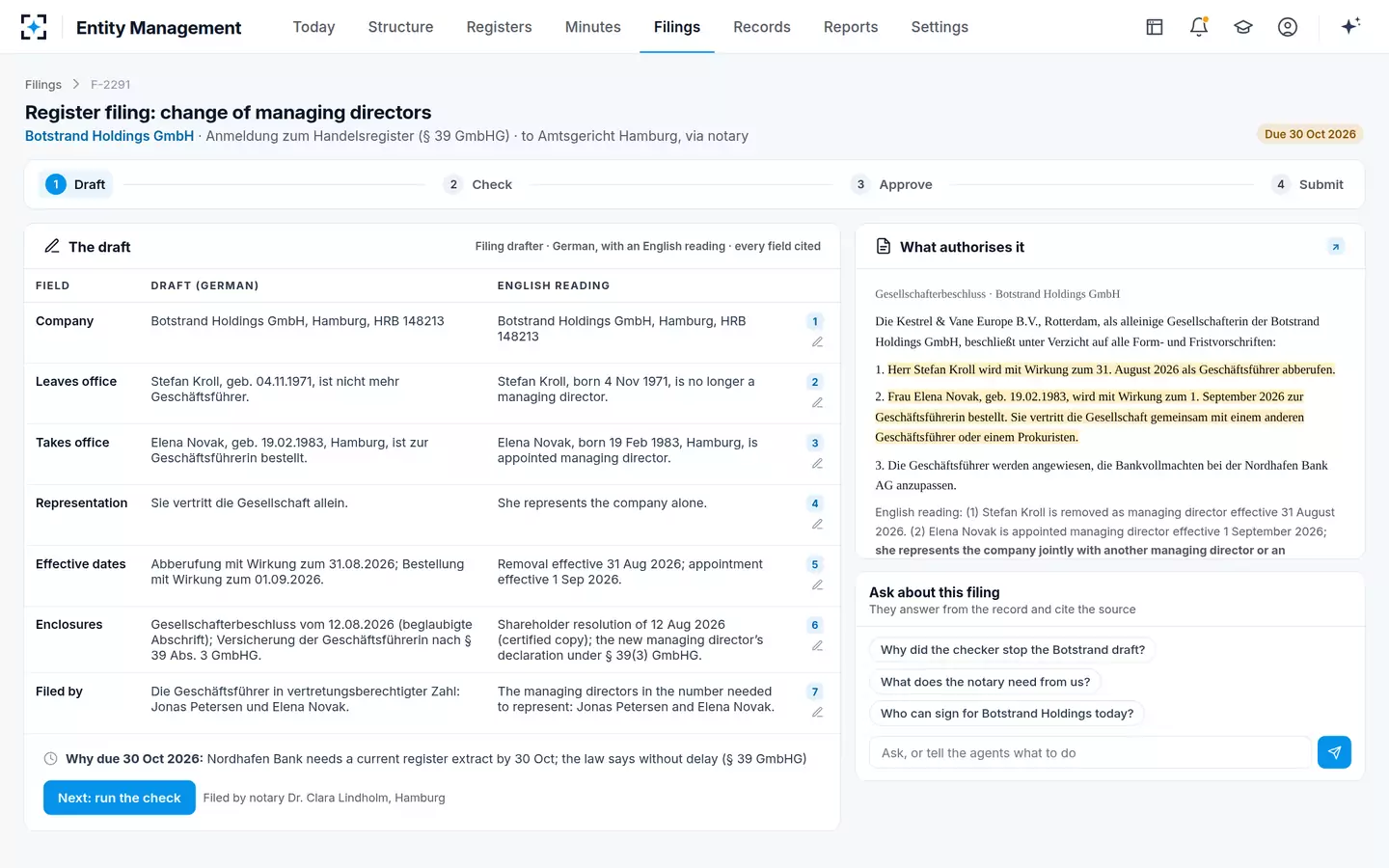Go to the Records tab

point(762,27)
